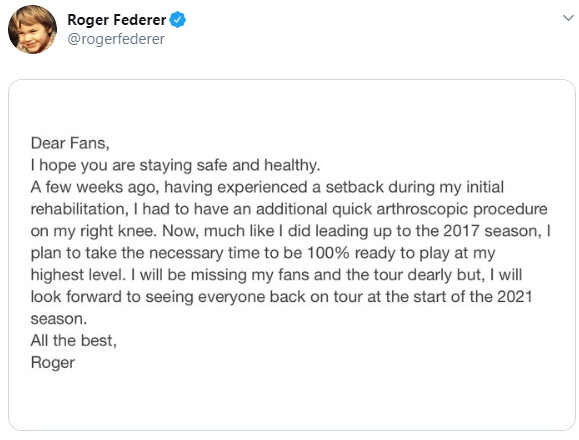Click the blue verified checkmark badge
This screenshot has width=579, height=440.
point(178,20)
